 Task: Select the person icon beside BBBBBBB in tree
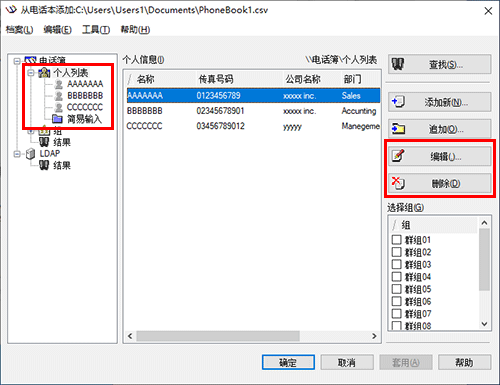tap(59, 96)
